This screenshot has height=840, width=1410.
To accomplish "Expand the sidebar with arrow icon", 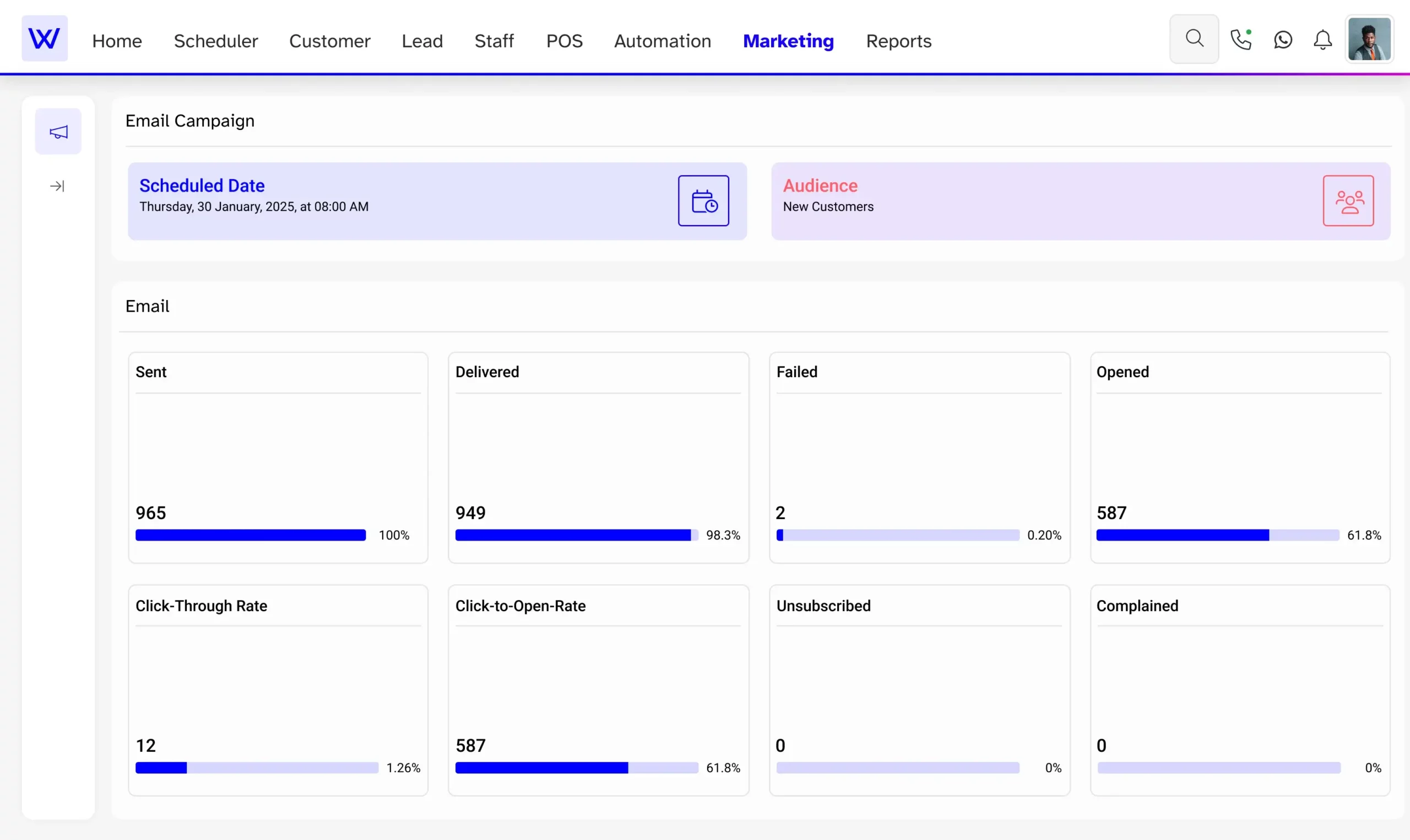I will pos(57,186).
